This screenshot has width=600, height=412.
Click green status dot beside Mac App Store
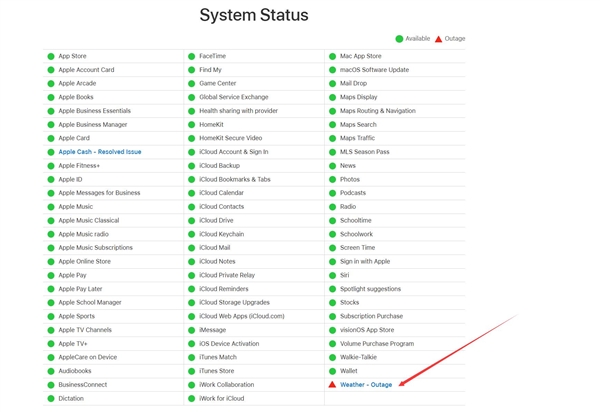tap(332, 56)
